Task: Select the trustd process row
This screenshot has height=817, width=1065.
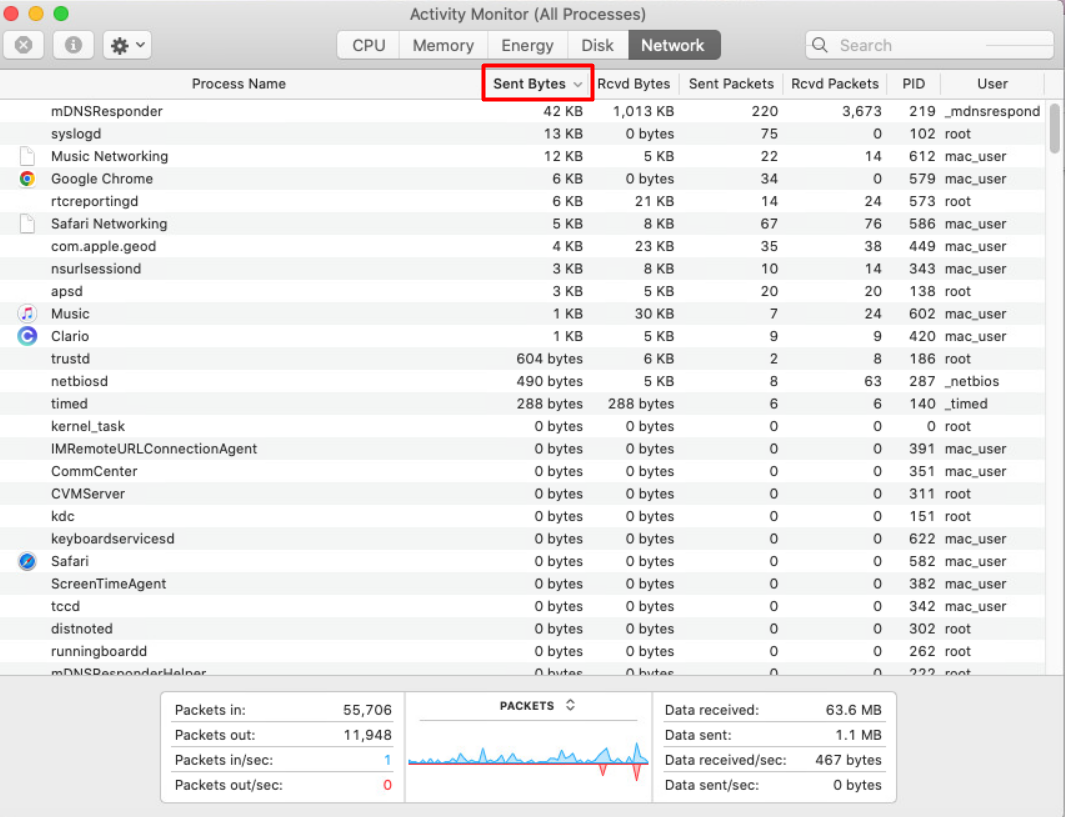Action: tap(522, 359)
